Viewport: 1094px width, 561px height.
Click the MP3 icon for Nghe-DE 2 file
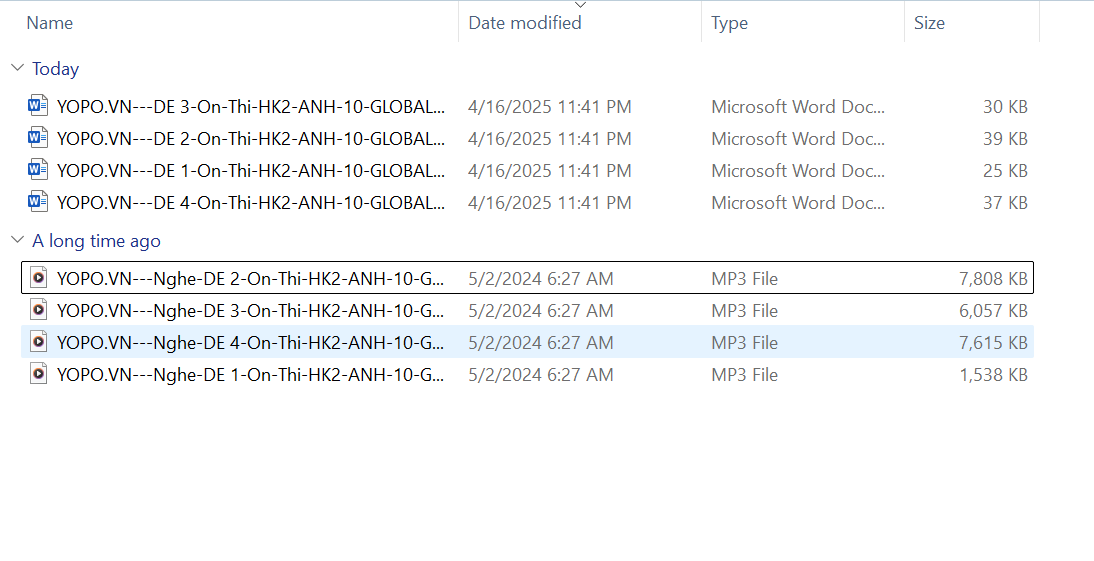click(x=38, y=278)
